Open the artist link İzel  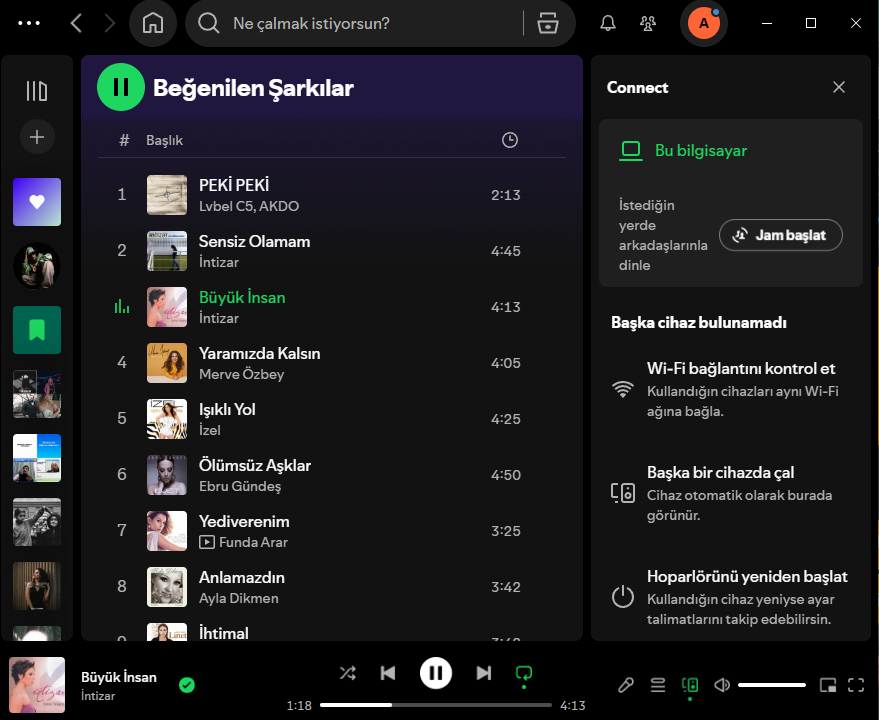(x=210, y=431)
